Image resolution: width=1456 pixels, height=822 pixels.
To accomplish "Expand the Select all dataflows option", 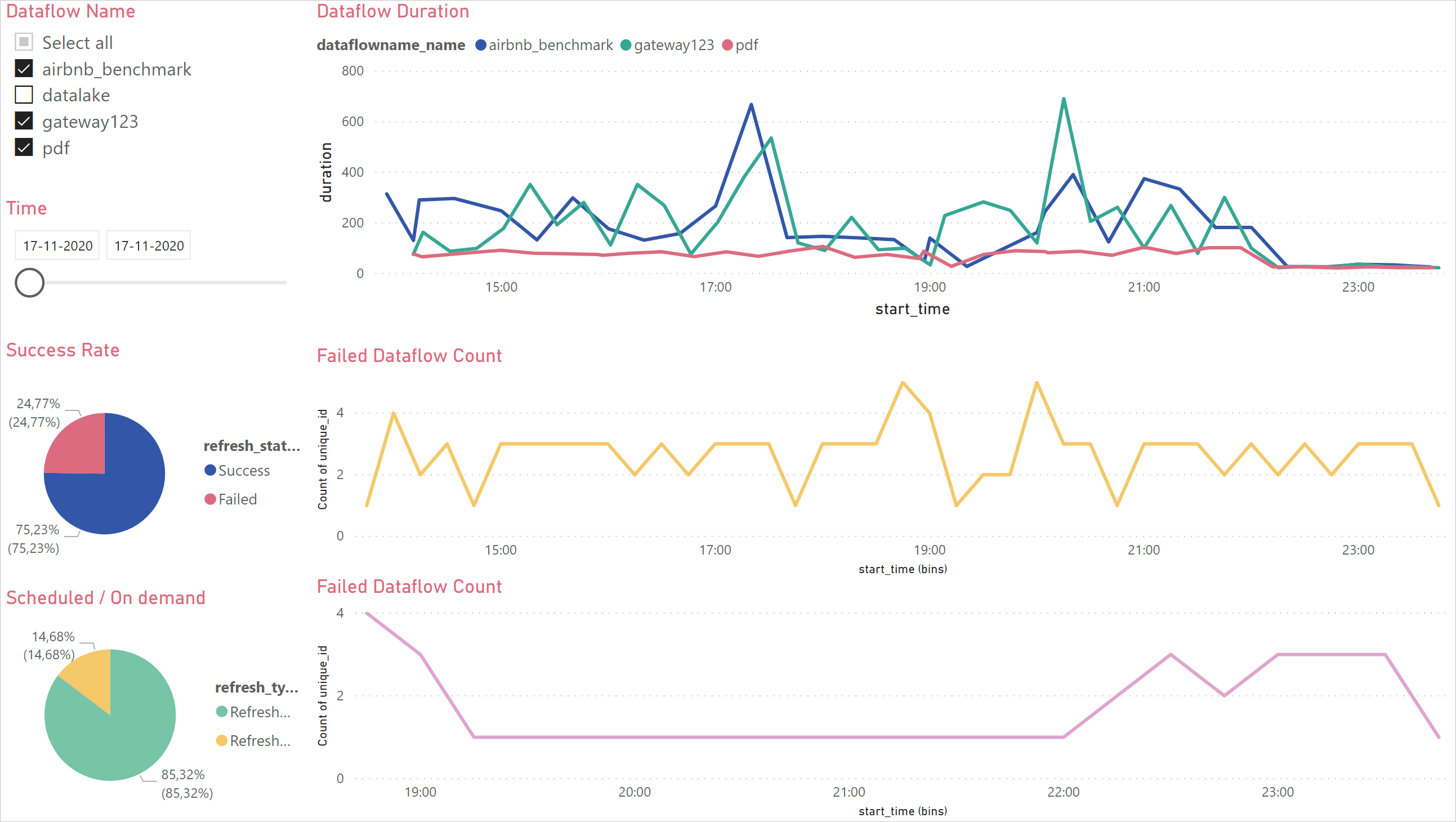I will pos(24,42).
